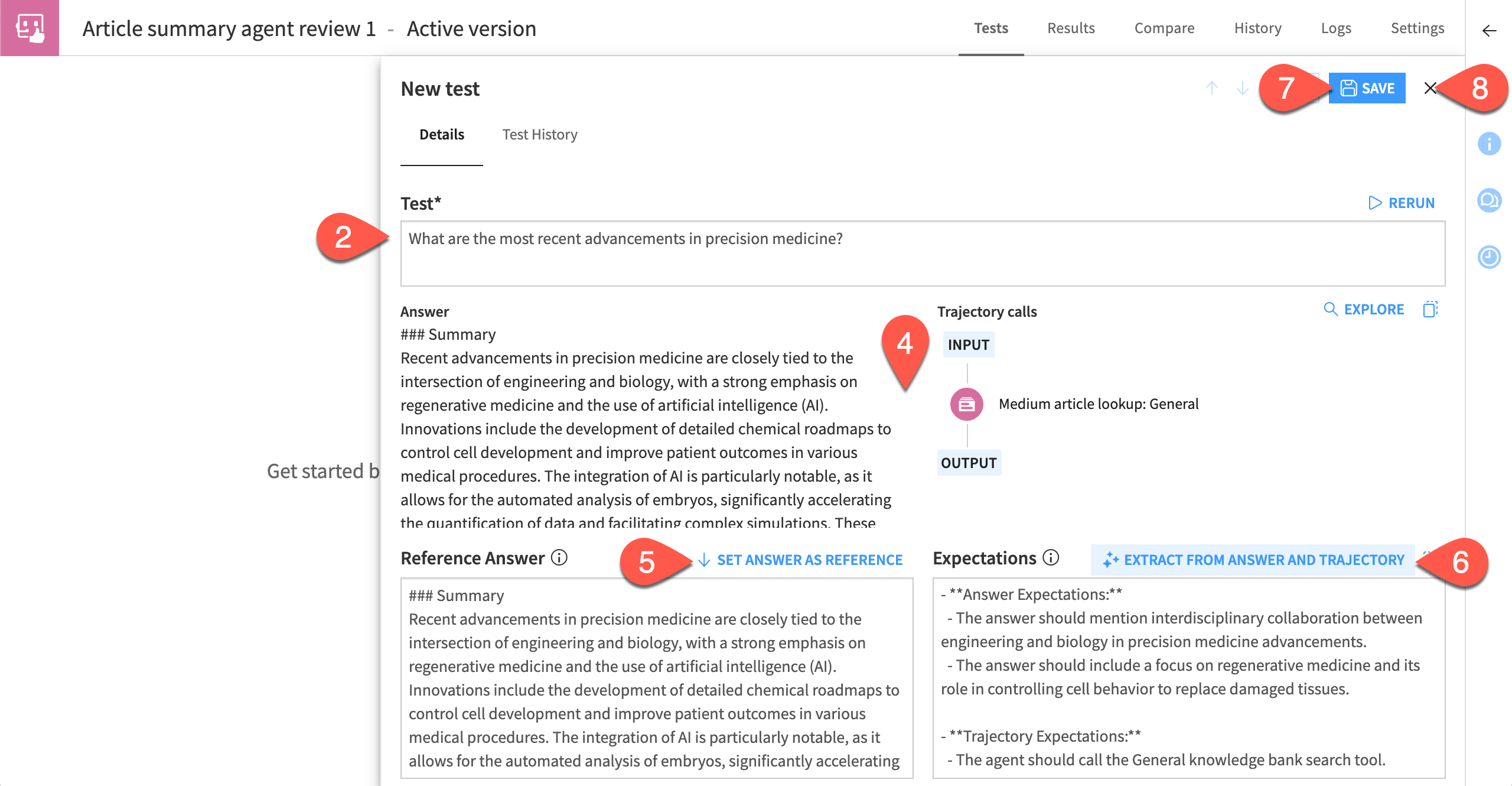Select the Medium article lookup trajectory node
Image resolution: width=1512 pixels, height=786 pixels.
[967, 404]
